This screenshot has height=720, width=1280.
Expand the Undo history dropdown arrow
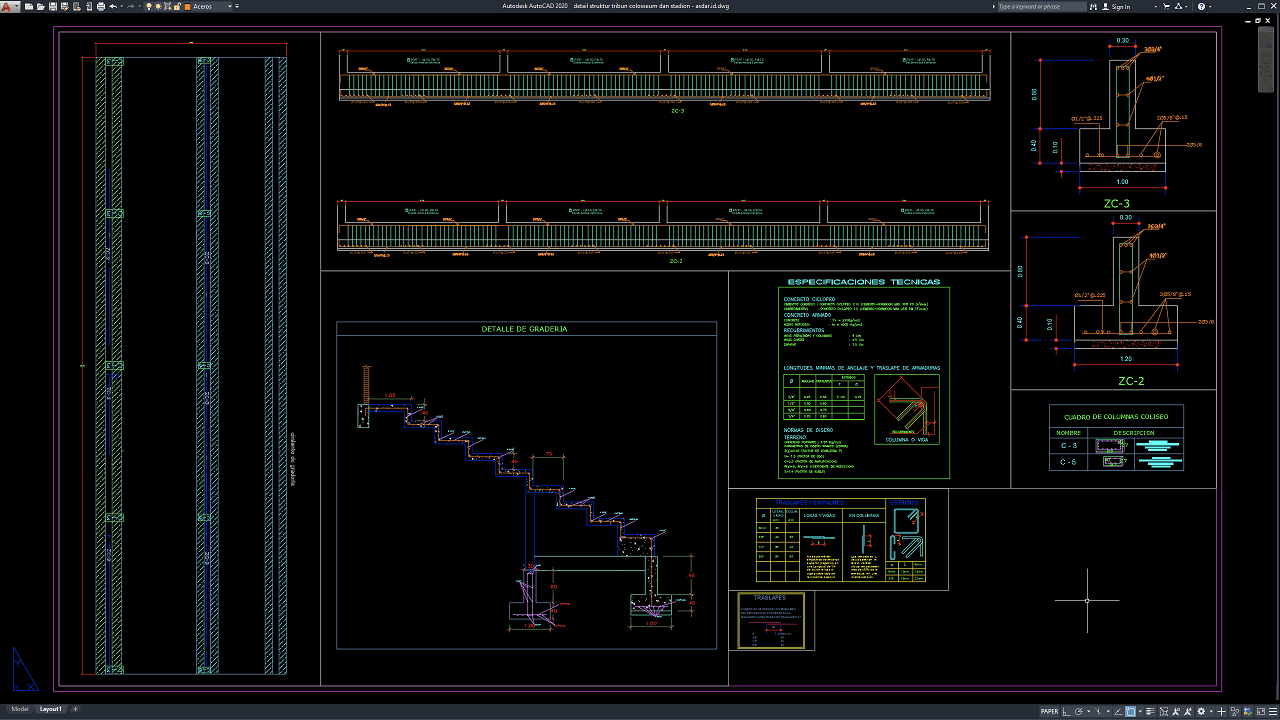click(x=122, y=6)
